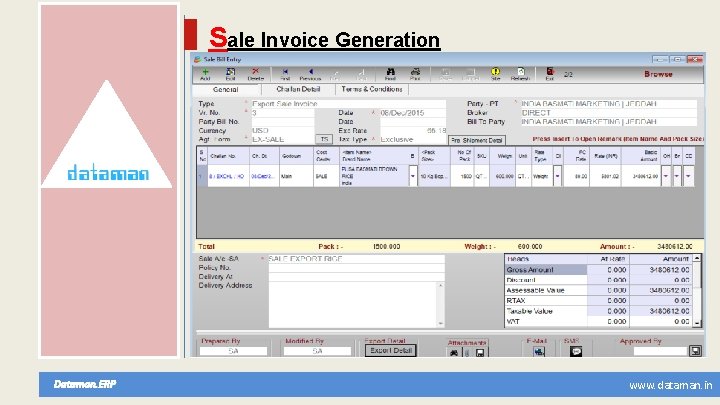720x405 pixels.
Task: Click the Policy No. field
Action: [x=356, y=268]
